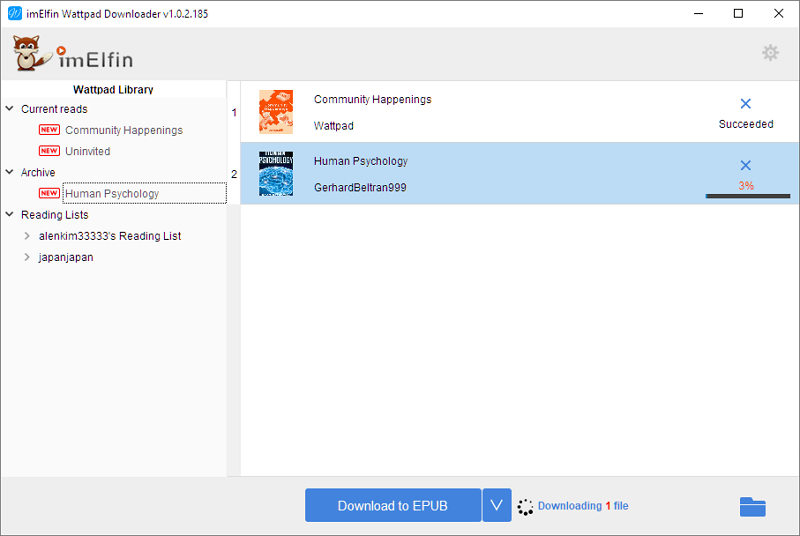This screenshot has width=800, height=536.
Task: Click the NEW badge beside Human Psychology
Action: [x=49, y=193]
